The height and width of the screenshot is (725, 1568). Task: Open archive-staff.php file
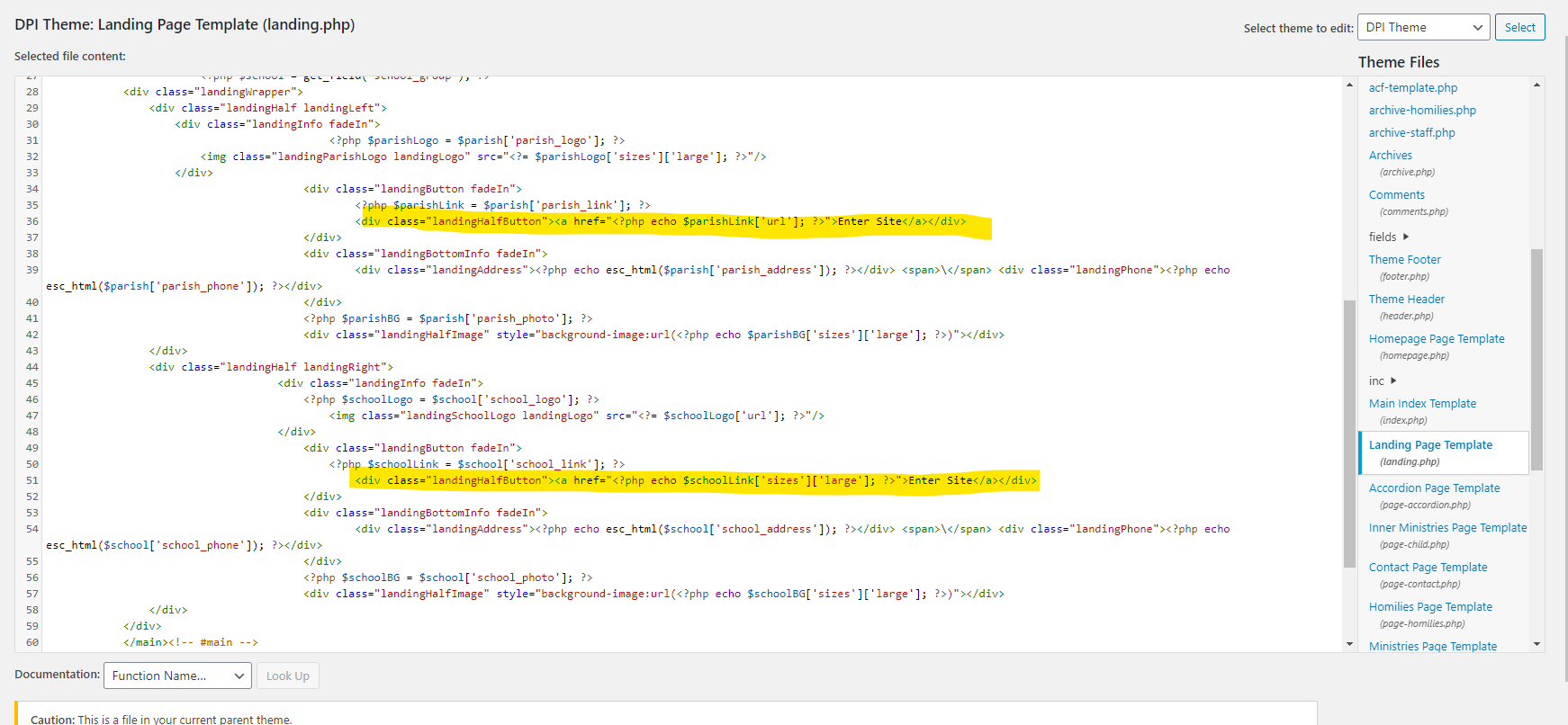pos(1411,133)
